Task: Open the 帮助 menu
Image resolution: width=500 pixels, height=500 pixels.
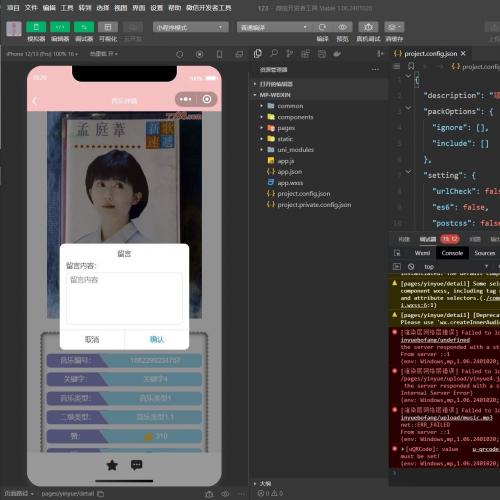Action: click(x=174, y=8)
